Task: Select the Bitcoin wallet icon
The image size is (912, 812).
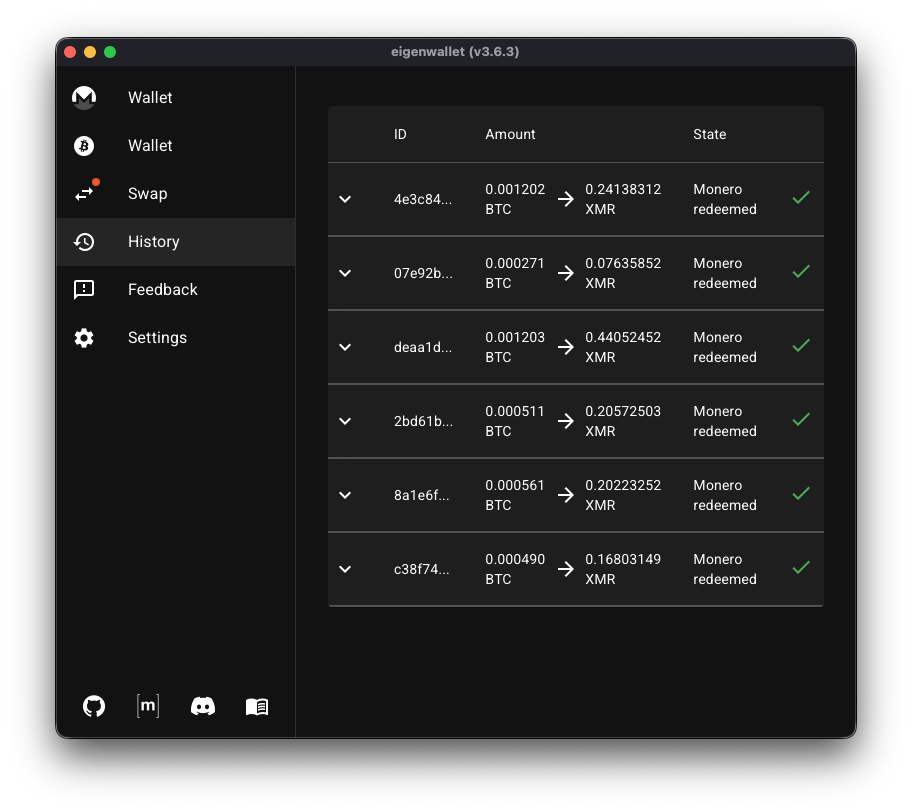Action: click(83, 145)
